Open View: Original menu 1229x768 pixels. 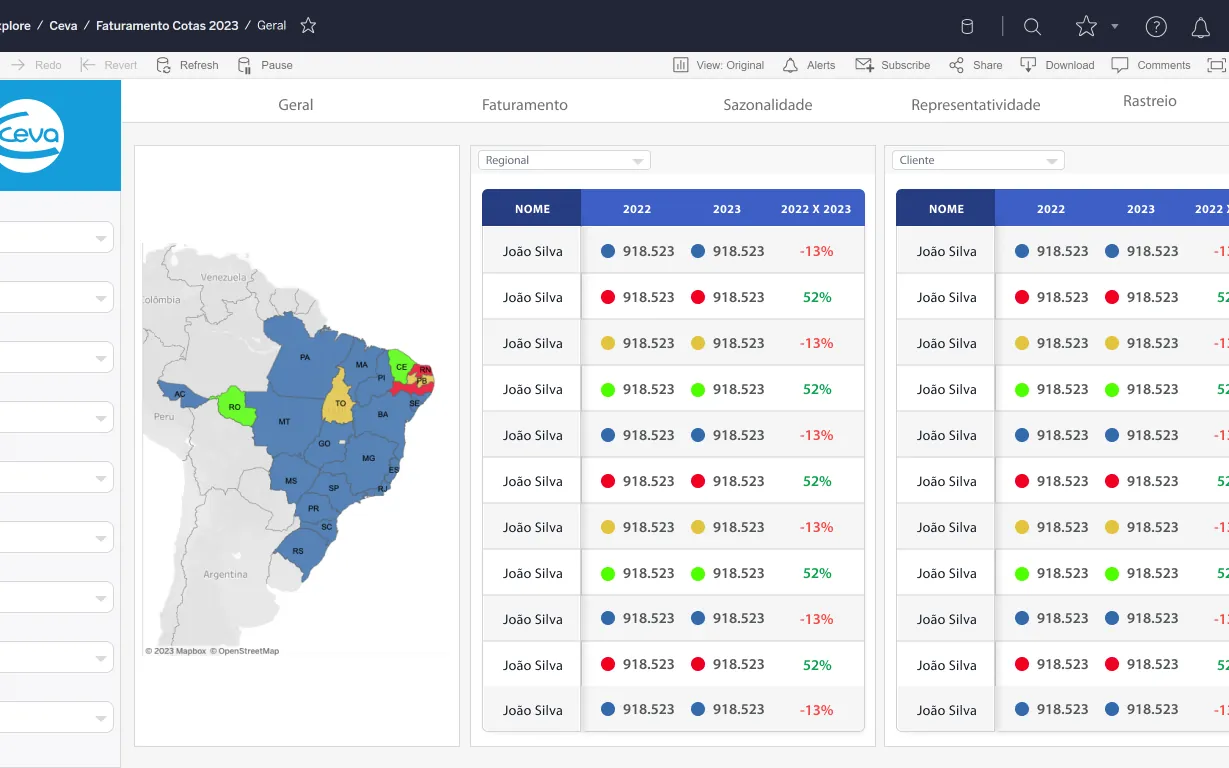point(719,65)
